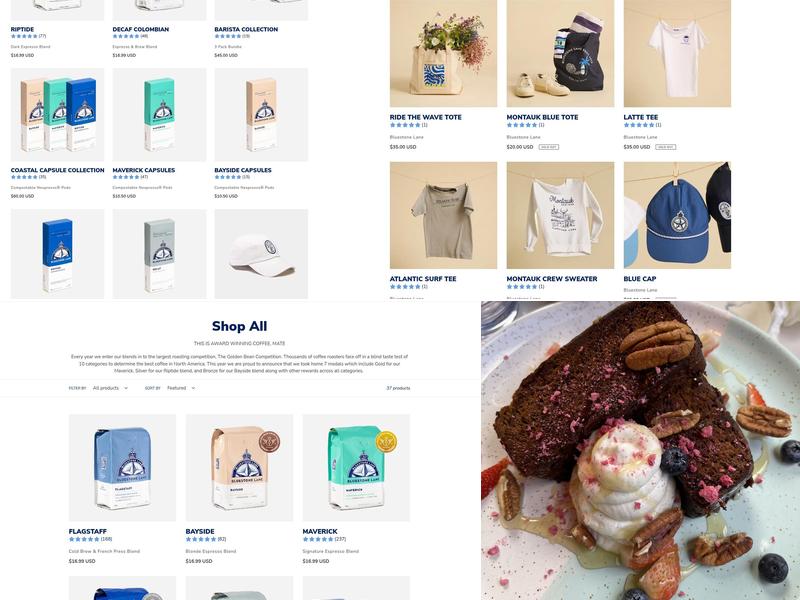Open the Maverick coffee bag image
Screen dimensions: 800x600
356,468
